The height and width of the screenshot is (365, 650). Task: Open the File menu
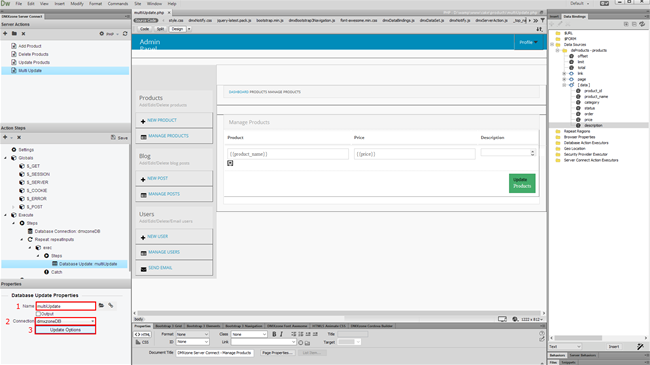pyautogui.click(x=19, y=3)
